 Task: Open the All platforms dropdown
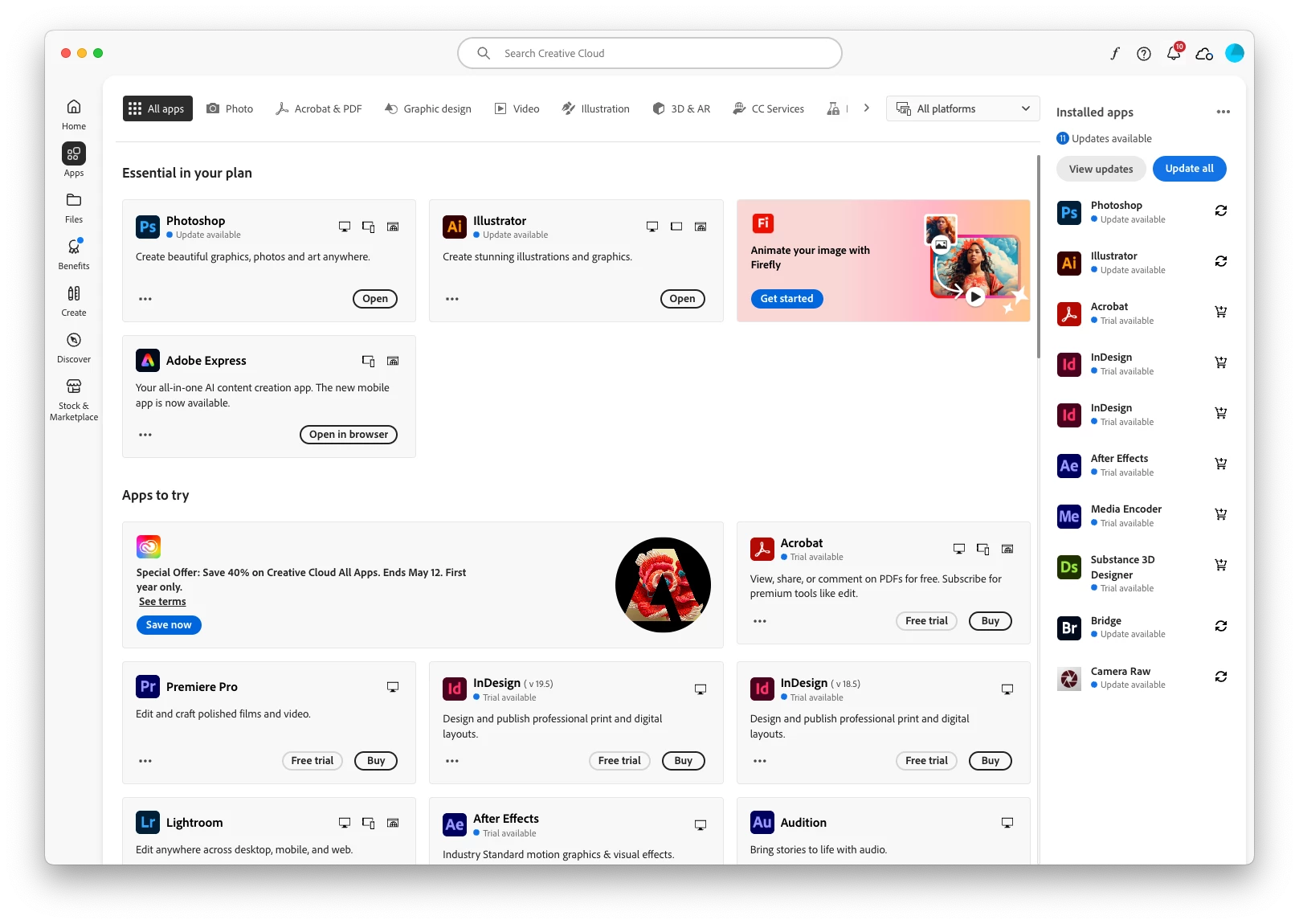coord(962,108)
